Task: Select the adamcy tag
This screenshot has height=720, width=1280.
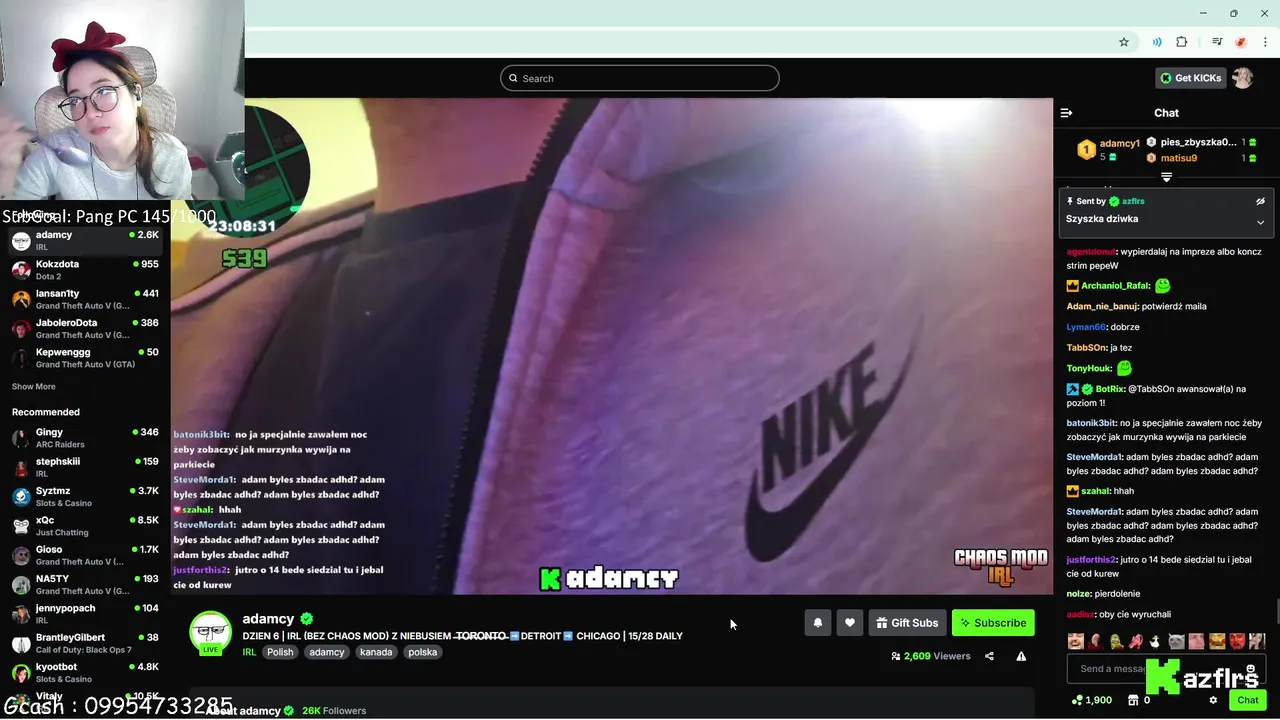Action: (326, 652)
